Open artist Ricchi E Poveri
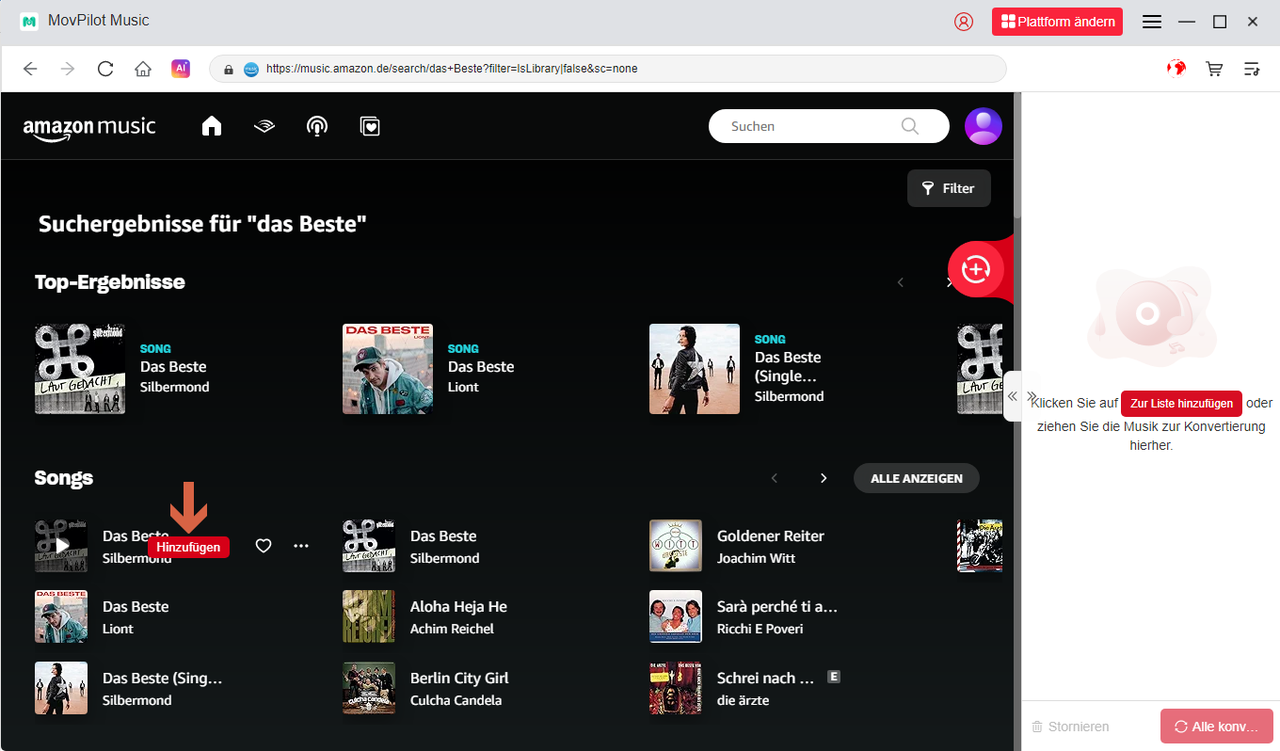 point(760,629)
